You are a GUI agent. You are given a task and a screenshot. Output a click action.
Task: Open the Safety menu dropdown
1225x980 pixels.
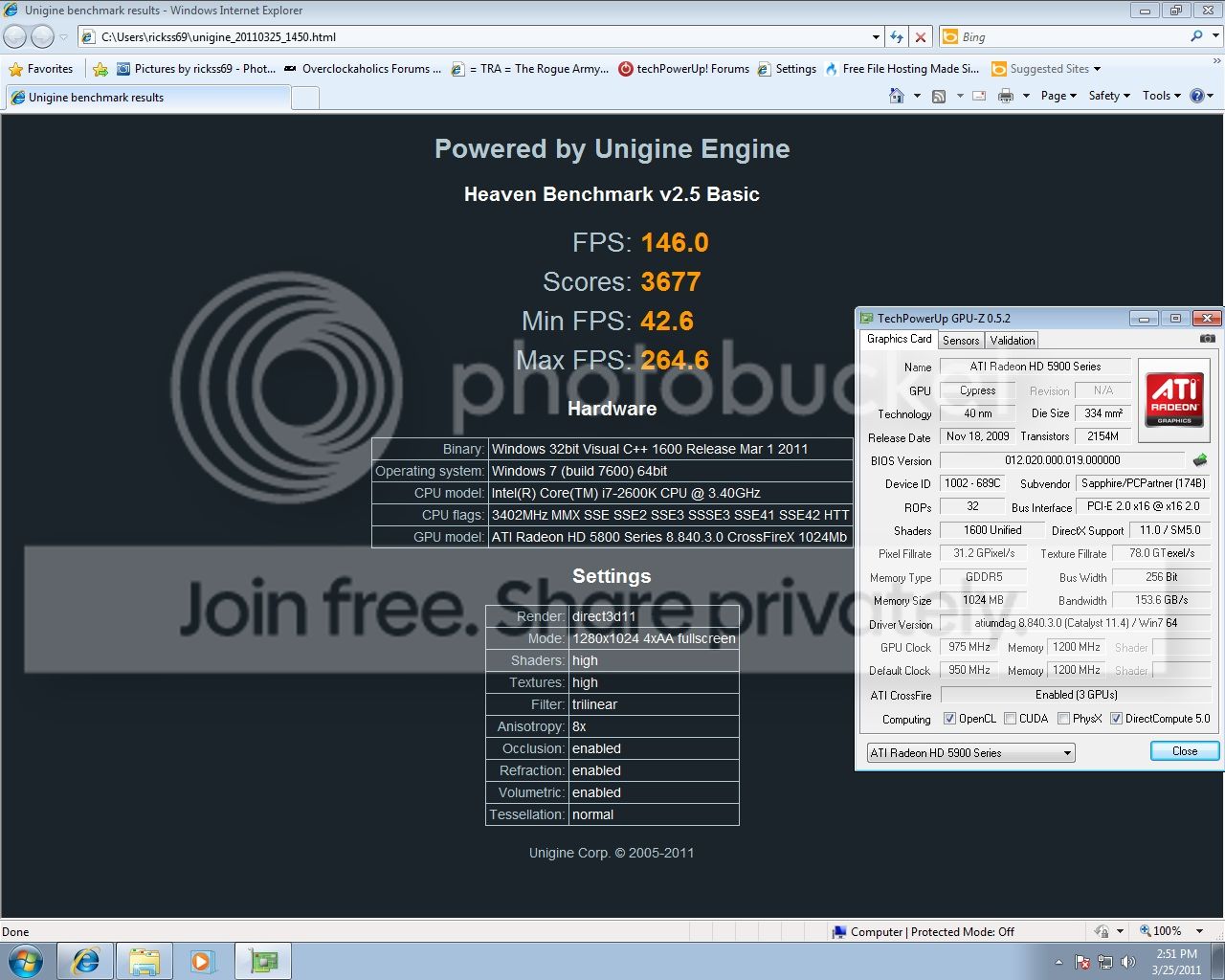1109,96
